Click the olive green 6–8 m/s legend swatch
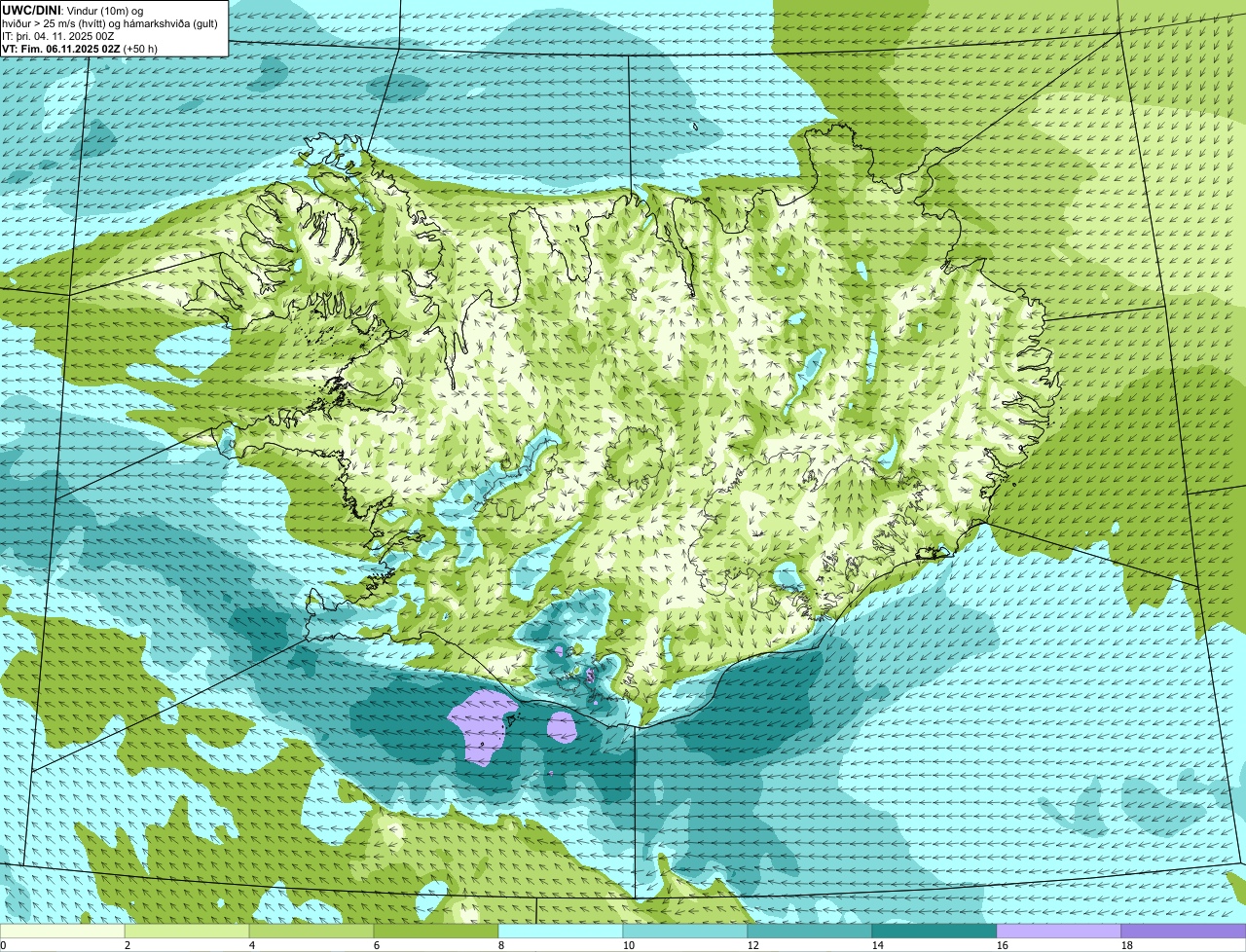The height and width of the screenshot is (952, 1246). coord(436,932)
